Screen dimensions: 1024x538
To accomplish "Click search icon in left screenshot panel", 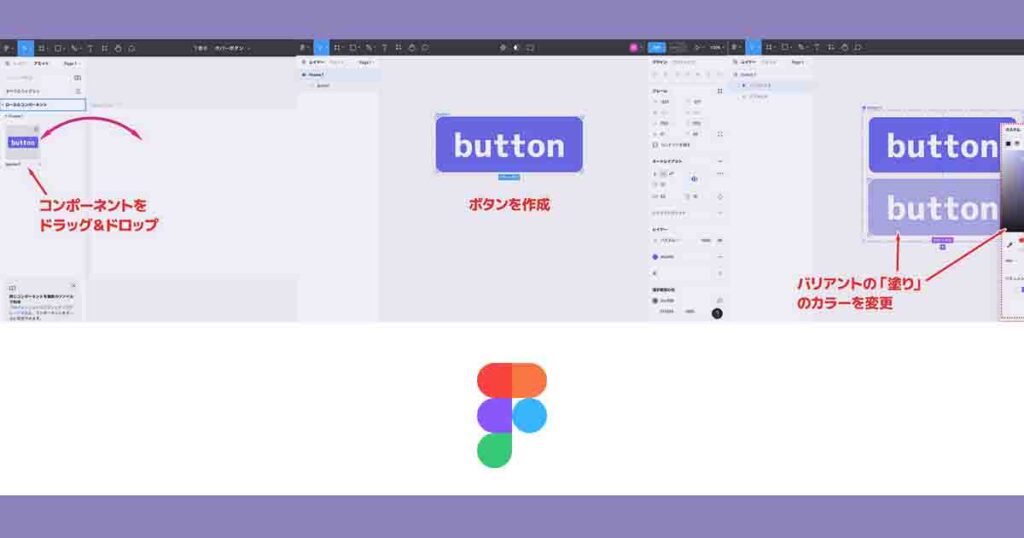I will tap(8, 63).
